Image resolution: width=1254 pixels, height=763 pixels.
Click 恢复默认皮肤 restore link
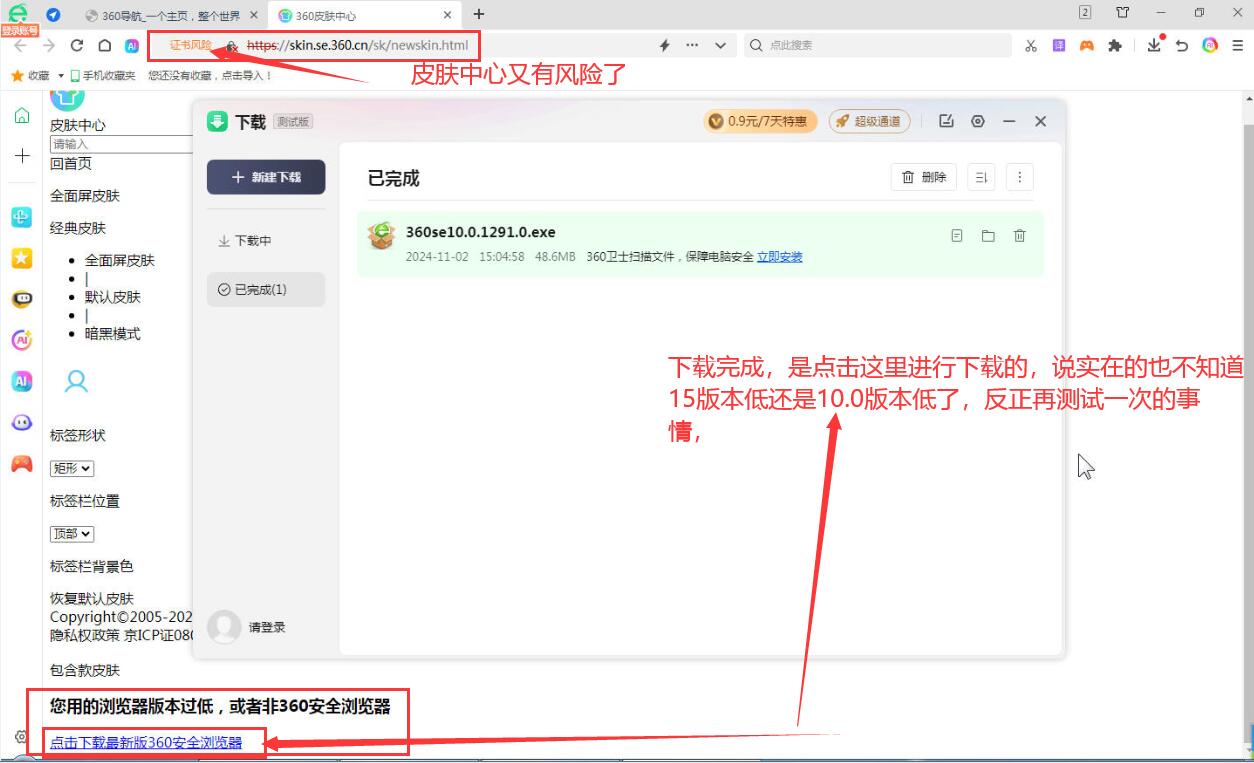point(92,599)
